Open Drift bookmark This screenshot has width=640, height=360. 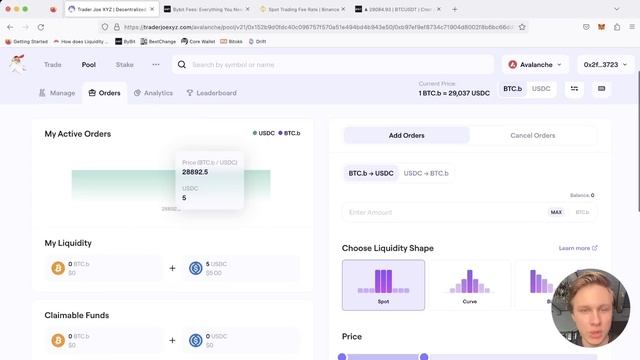pos(257,41)
